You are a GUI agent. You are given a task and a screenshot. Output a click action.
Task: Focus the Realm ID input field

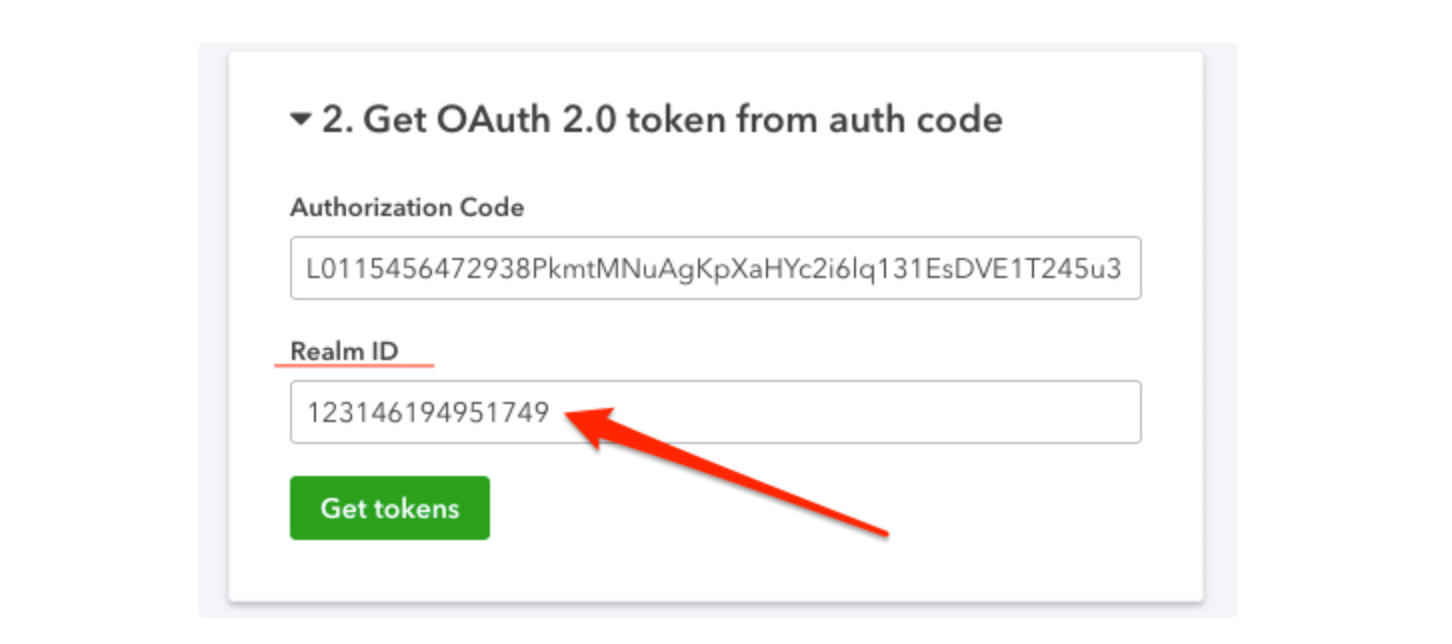pyautogui.click(x=716, y=412)
